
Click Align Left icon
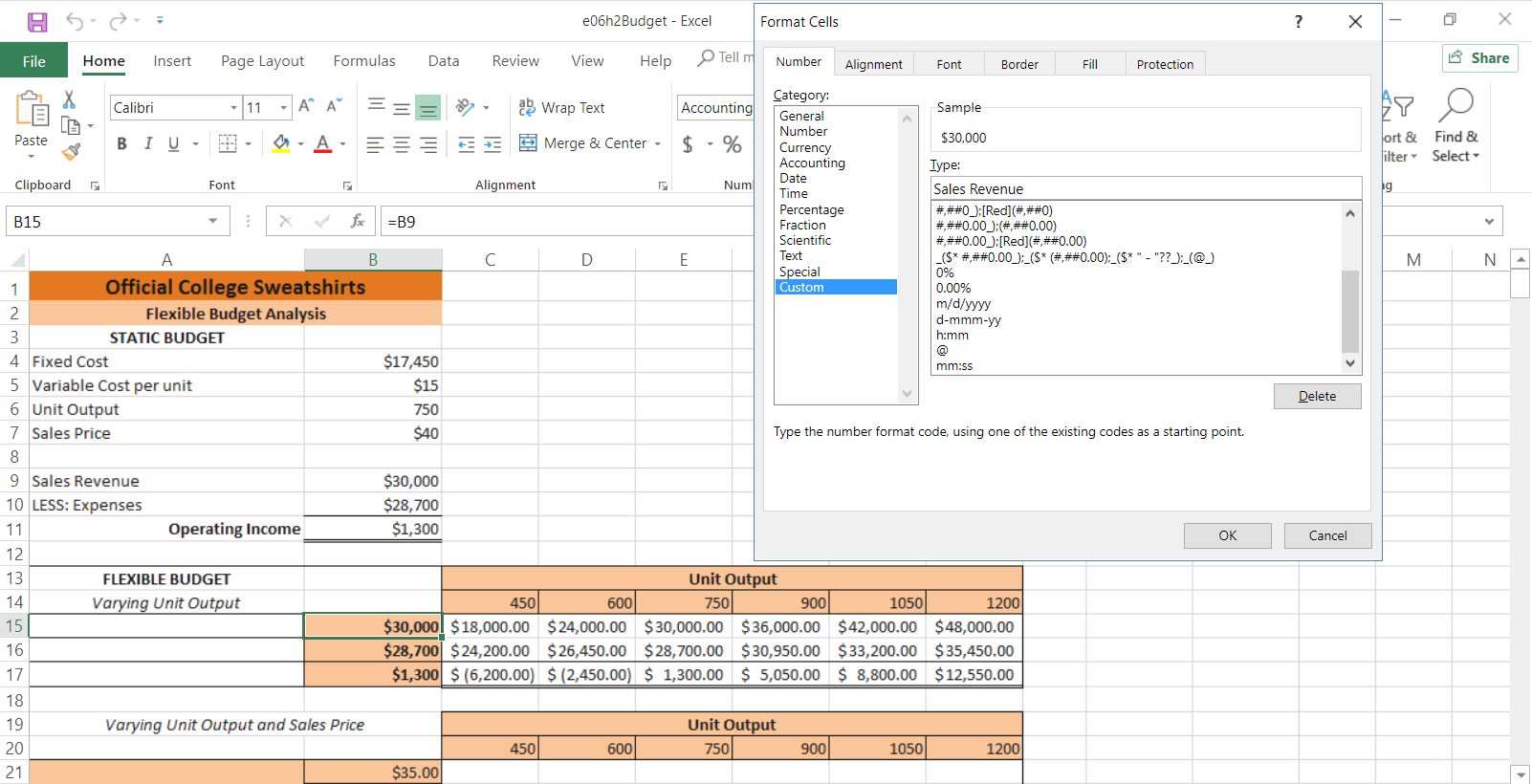pyautogui.click(x=375, y=144)
